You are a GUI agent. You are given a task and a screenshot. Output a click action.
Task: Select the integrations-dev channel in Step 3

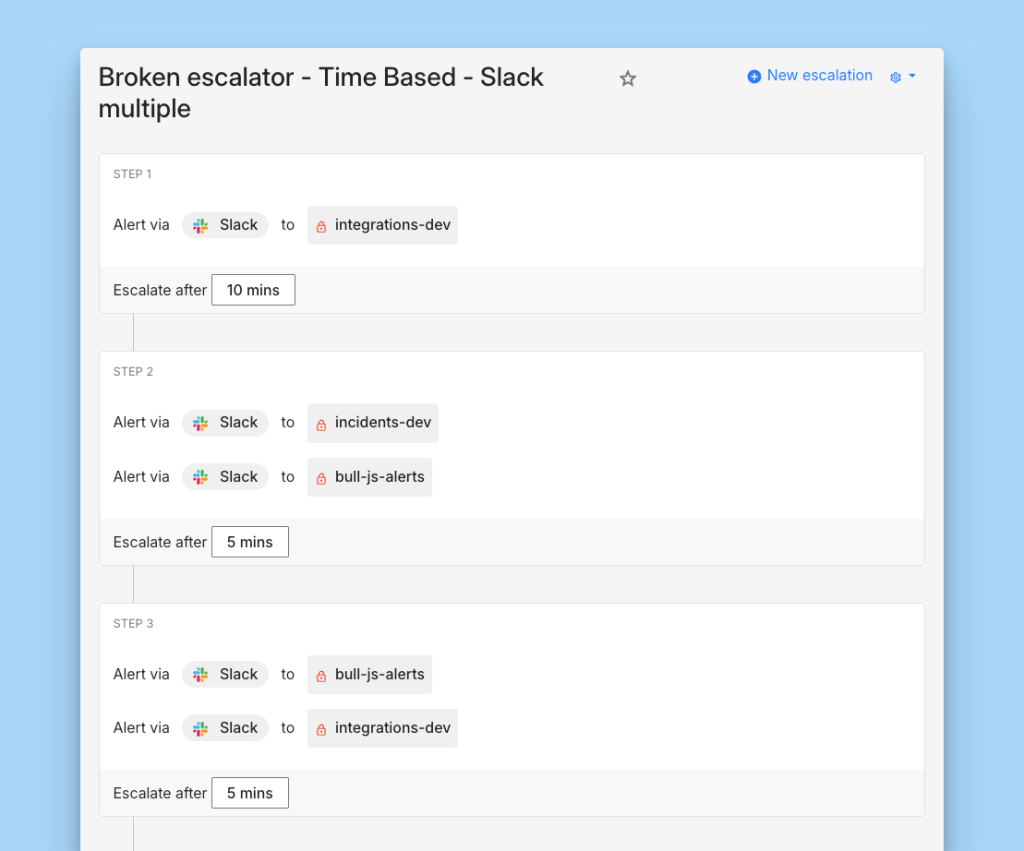click(392, 728)
